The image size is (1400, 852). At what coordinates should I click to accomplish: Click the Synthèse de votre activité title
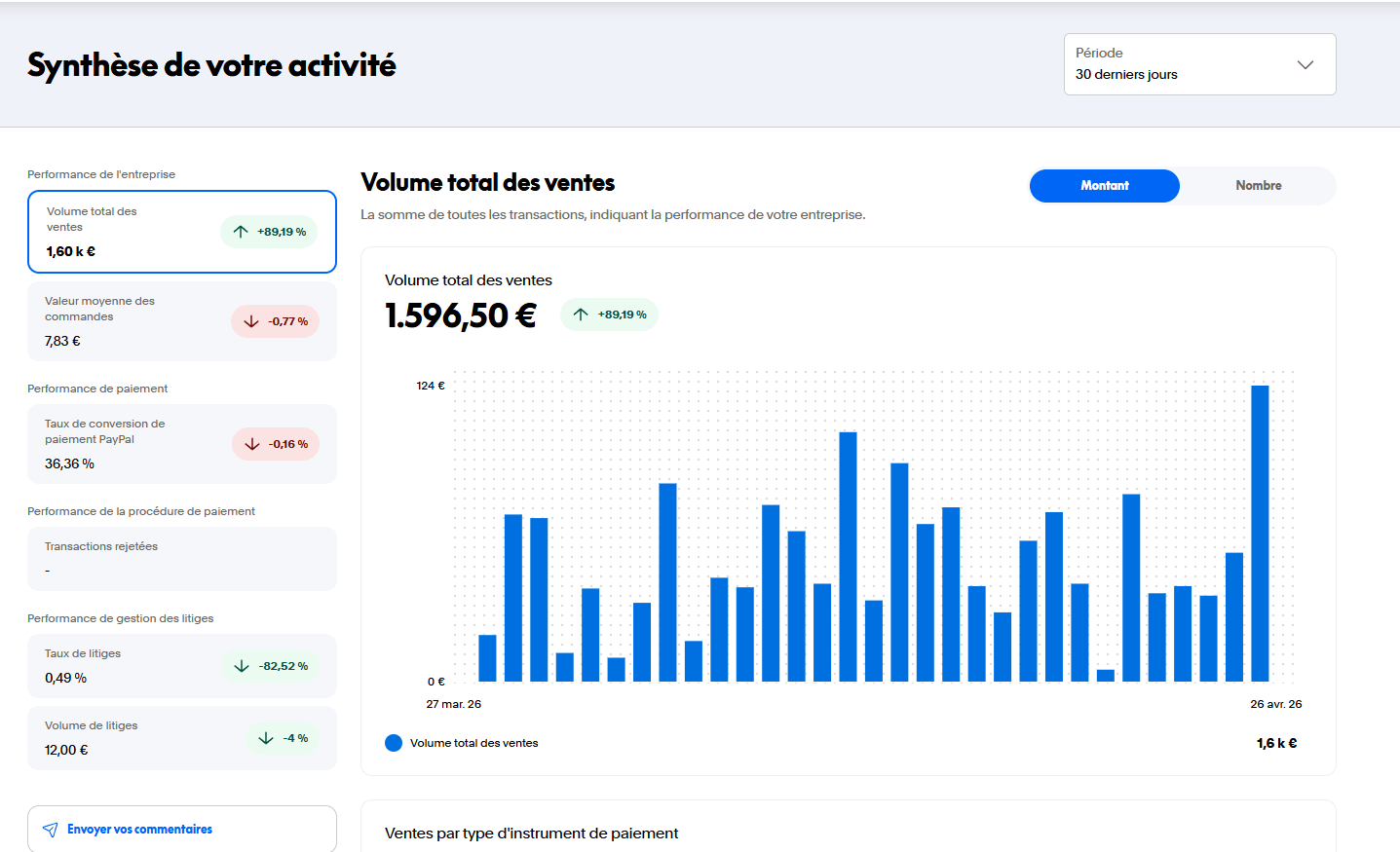pos(211,65)
